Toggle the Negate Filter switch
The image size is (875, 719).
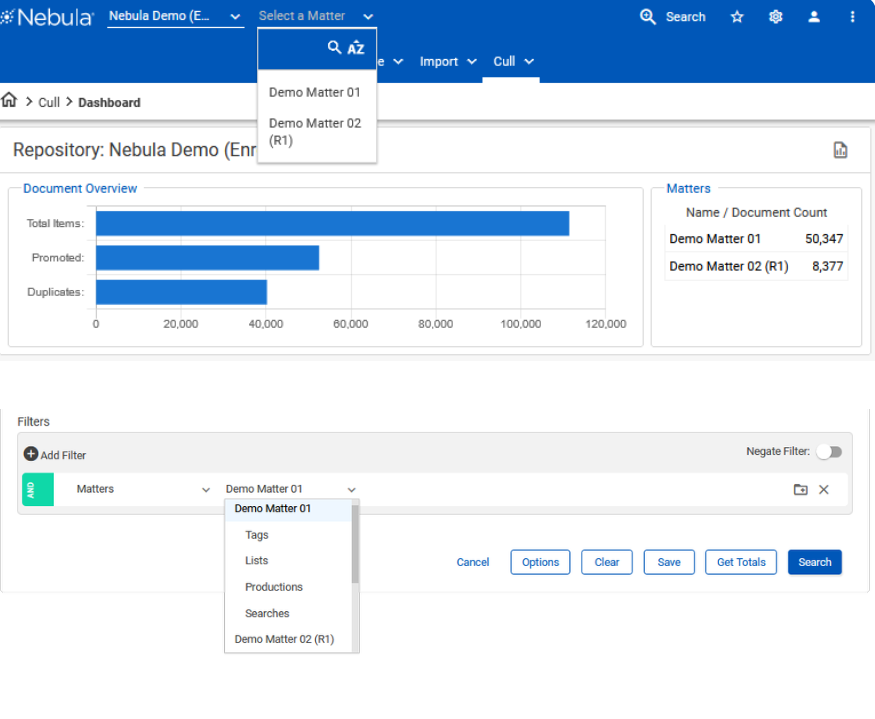click(x=829, y=452)
